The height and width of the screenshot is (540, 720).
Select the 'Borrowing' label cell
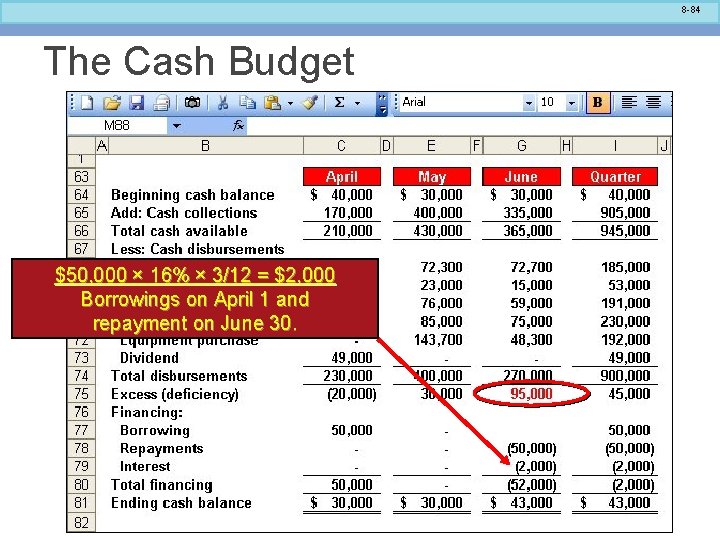pos(155,430)
